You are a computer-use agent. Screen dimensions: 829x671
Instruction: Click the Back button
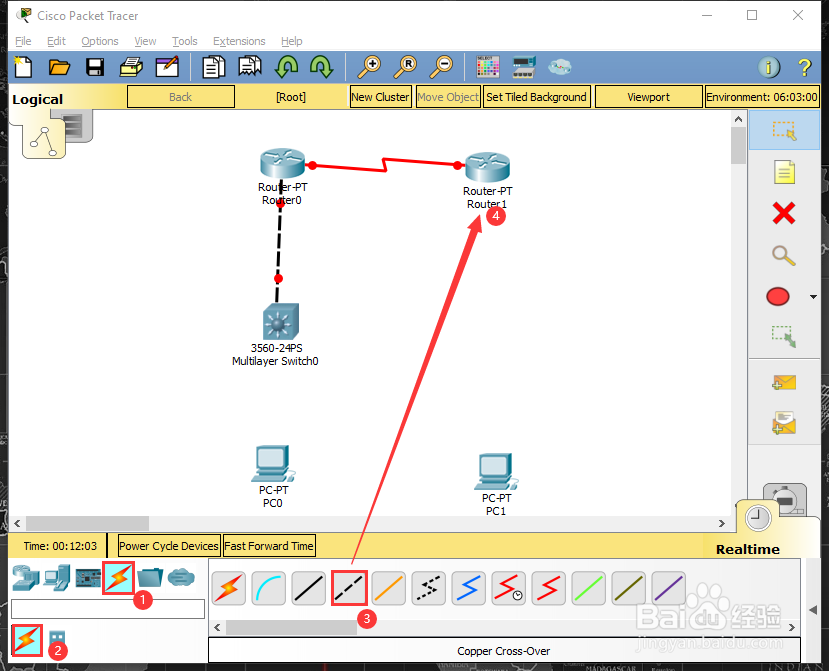[181, 97]
